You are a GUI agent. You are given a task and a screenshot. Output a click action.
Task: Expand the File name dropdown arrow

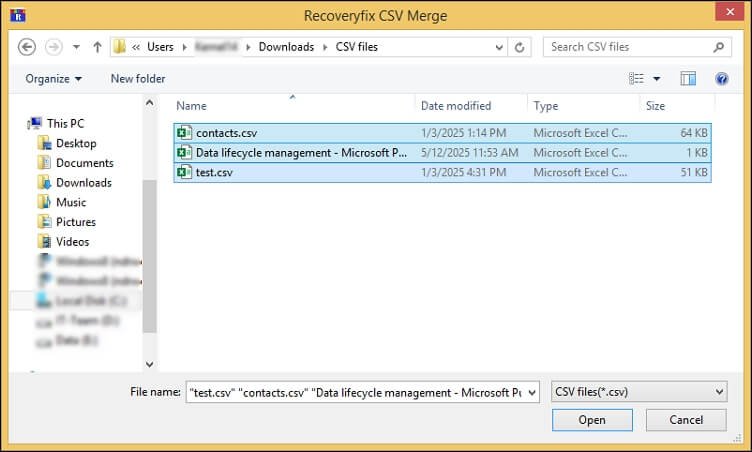pos(532,393)
